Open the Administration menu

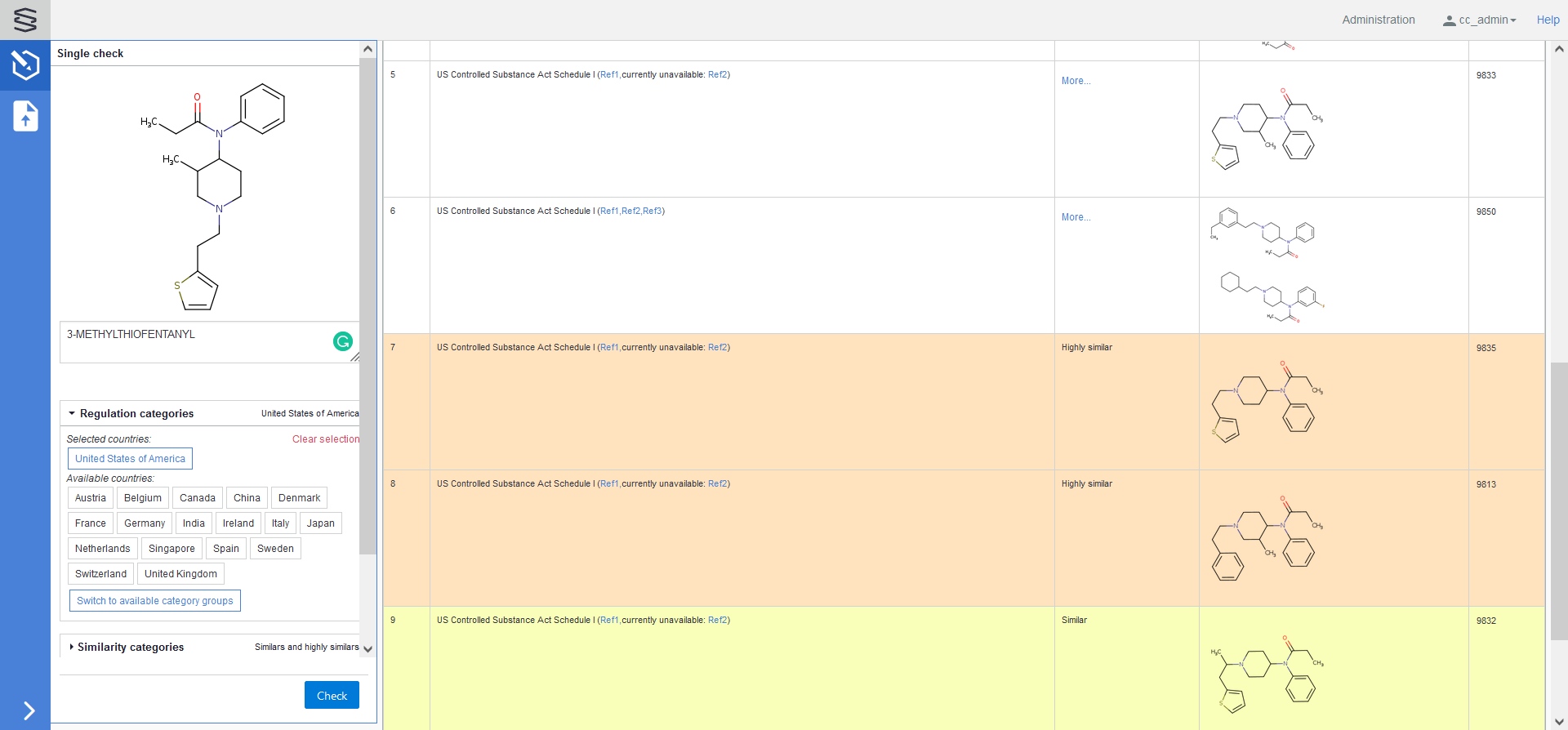1378,20
